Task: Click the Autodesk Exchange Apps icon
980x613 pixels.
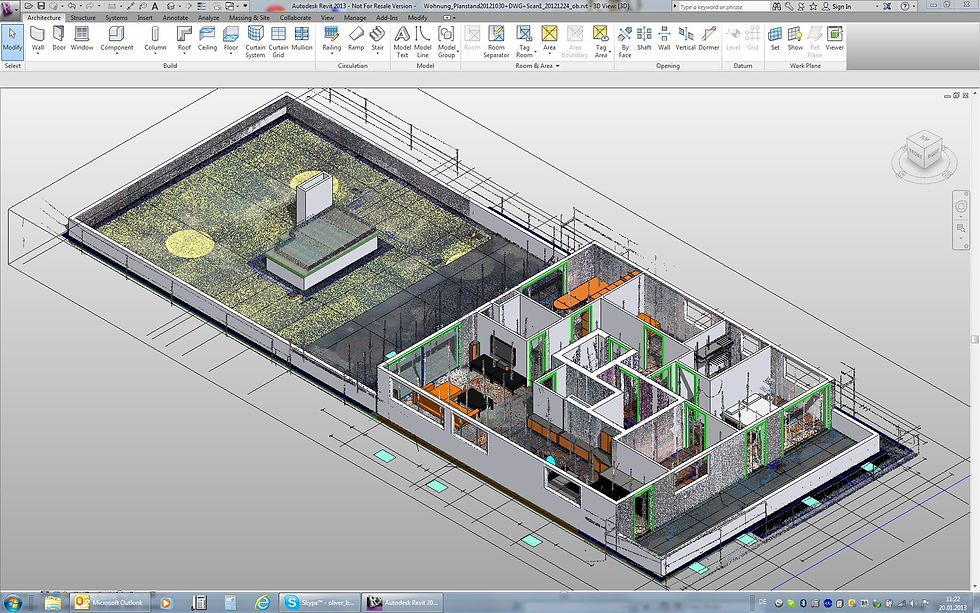Action: tap(887, 6)
